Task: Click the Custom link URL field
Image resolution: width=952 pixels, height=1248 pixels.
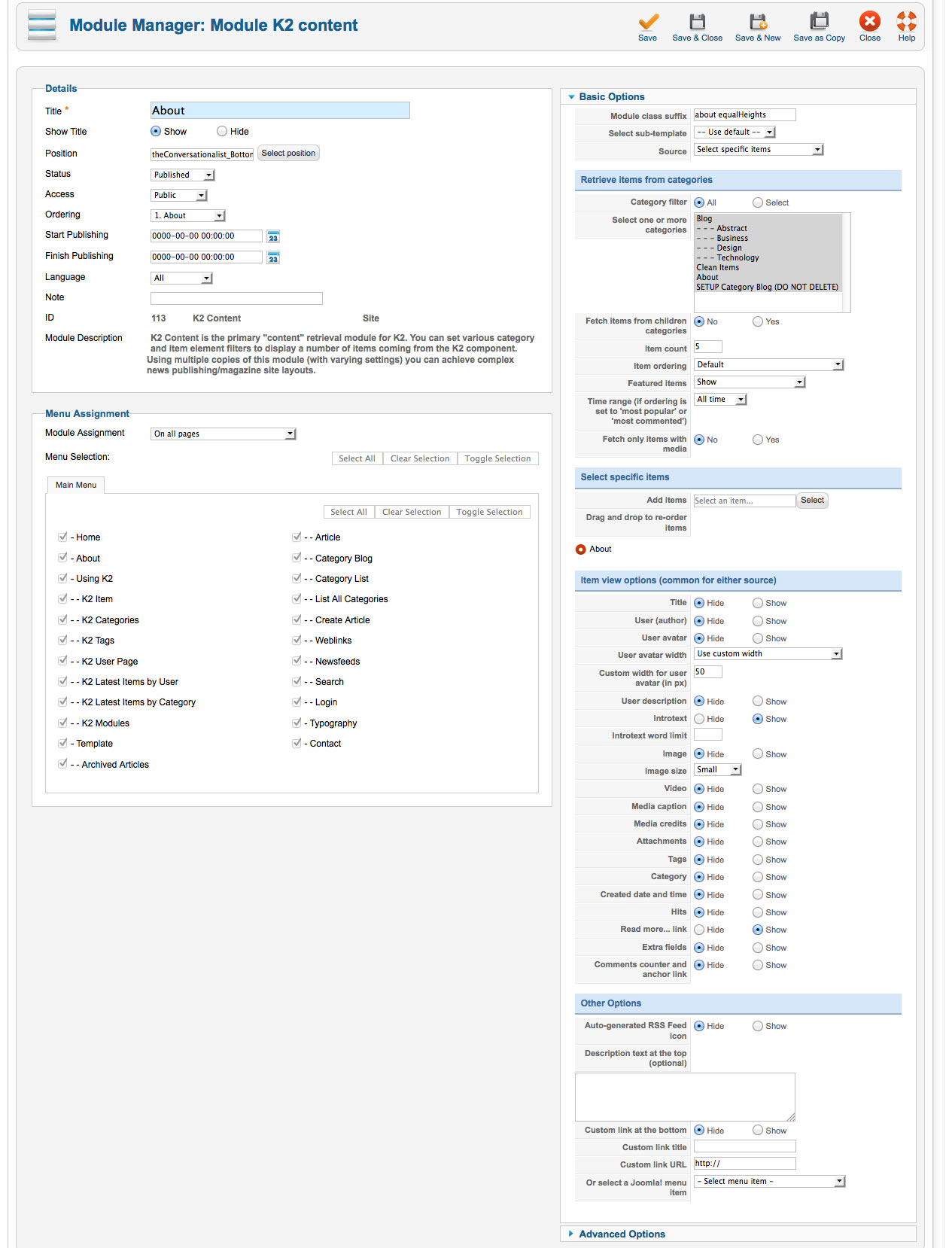Action: point(744,1164)
